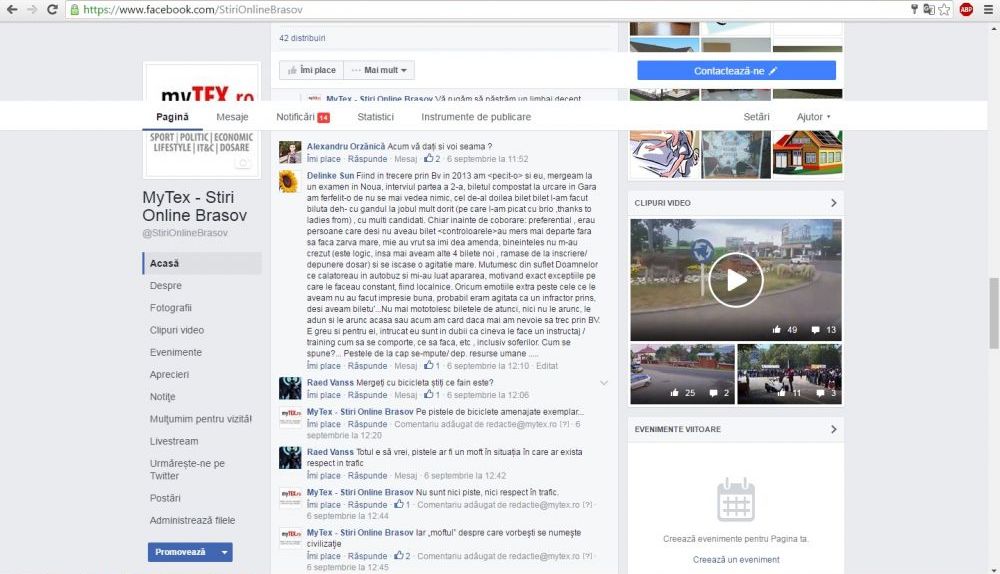Image resolution: width=1000 pixels, height=574 pixels.
Task: Open the Setări tab
Action: pyautogui.click(x=756, y=117)
